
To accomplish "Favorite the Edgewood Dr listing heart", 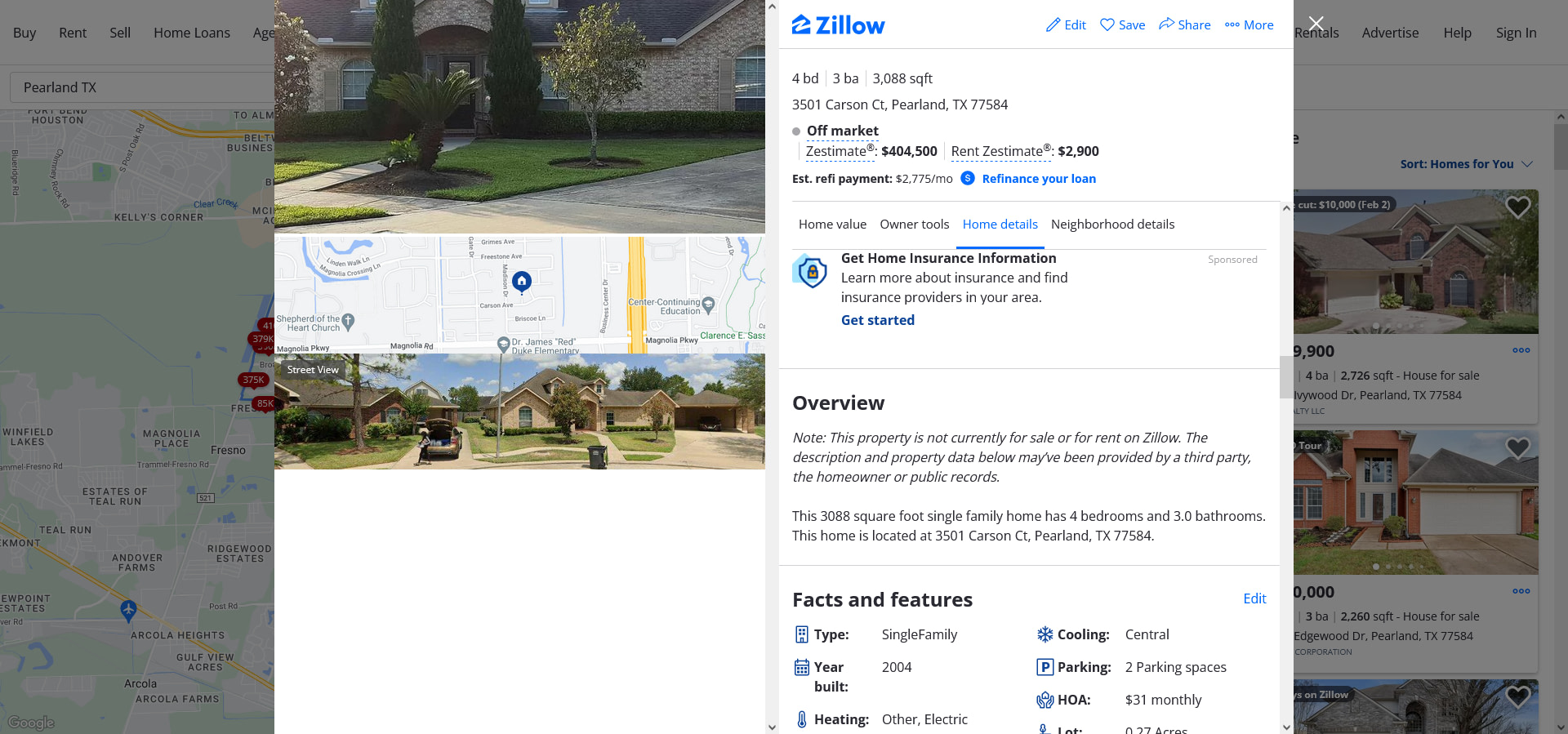I will 1517,447.
